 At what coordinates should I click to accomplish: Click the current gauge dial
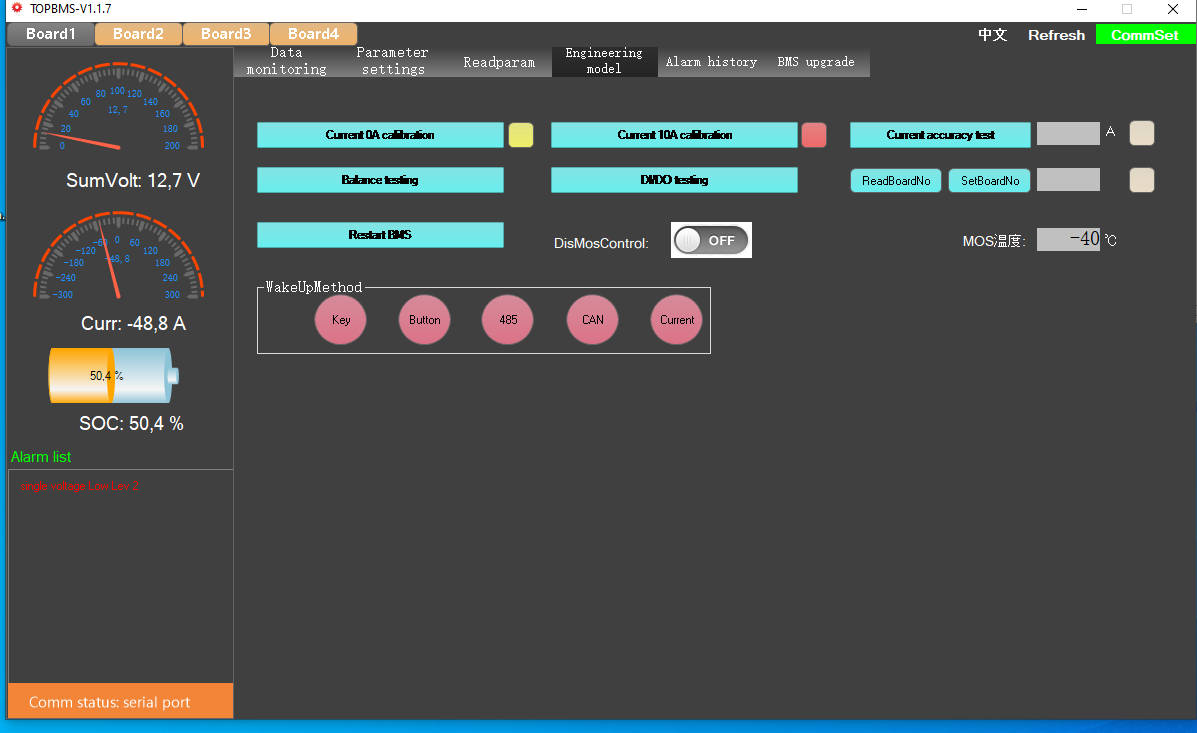coord(118,256)
